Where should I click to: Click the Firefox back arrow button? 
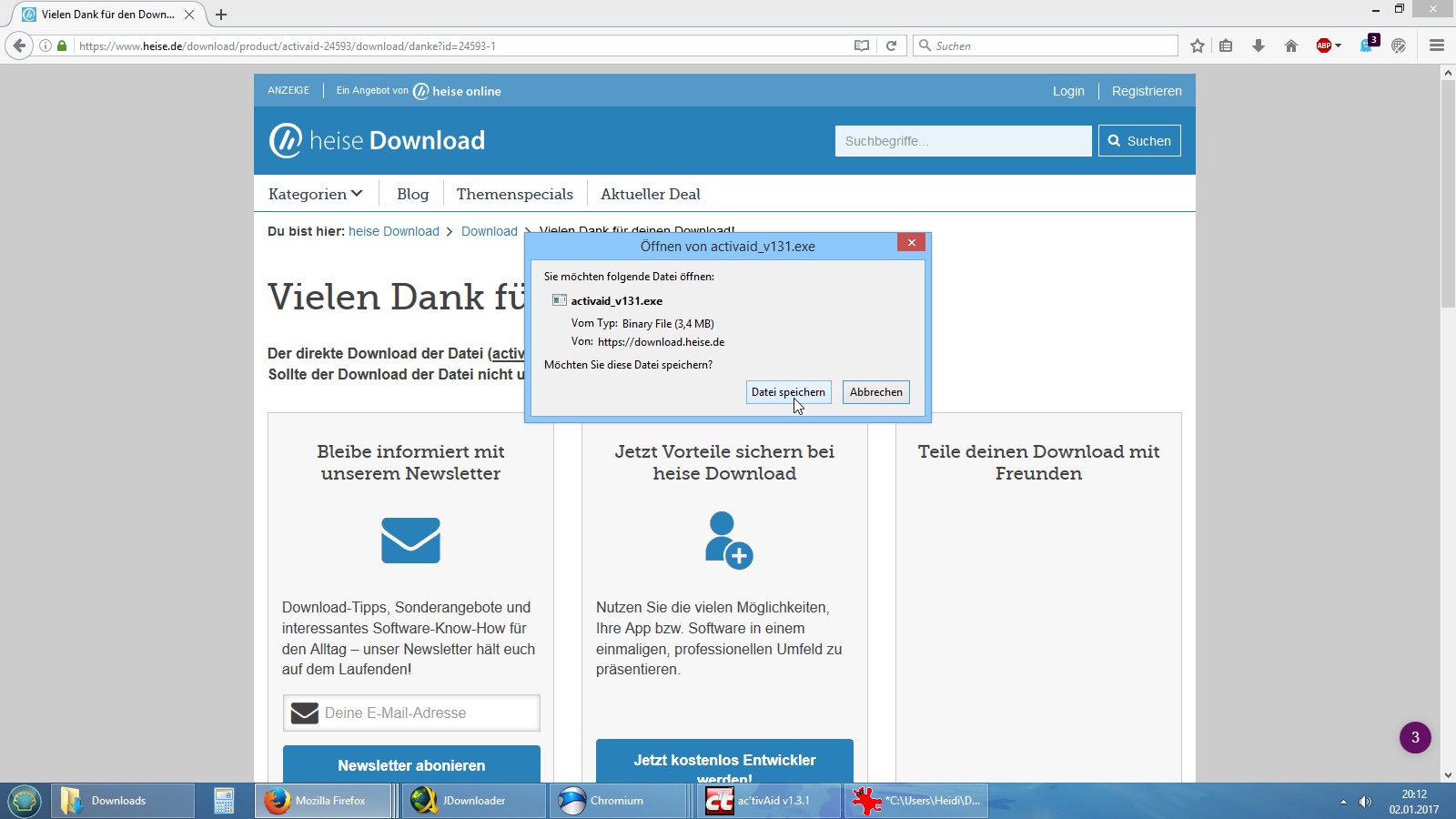(x=19, y=45)
